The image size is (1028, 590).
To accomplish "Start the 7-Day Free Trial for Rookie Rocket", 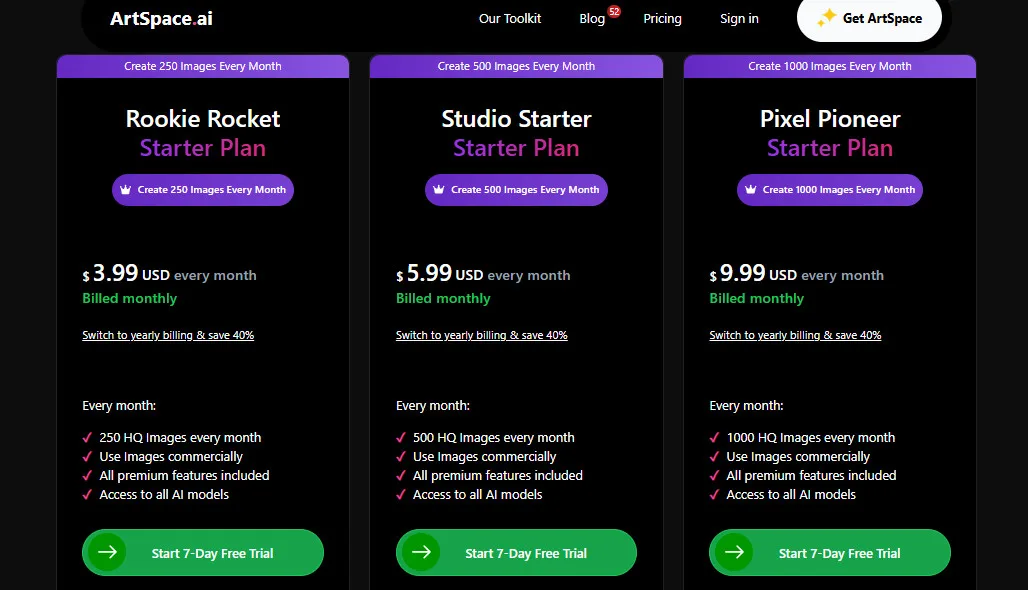I will [x=203, y=552].
